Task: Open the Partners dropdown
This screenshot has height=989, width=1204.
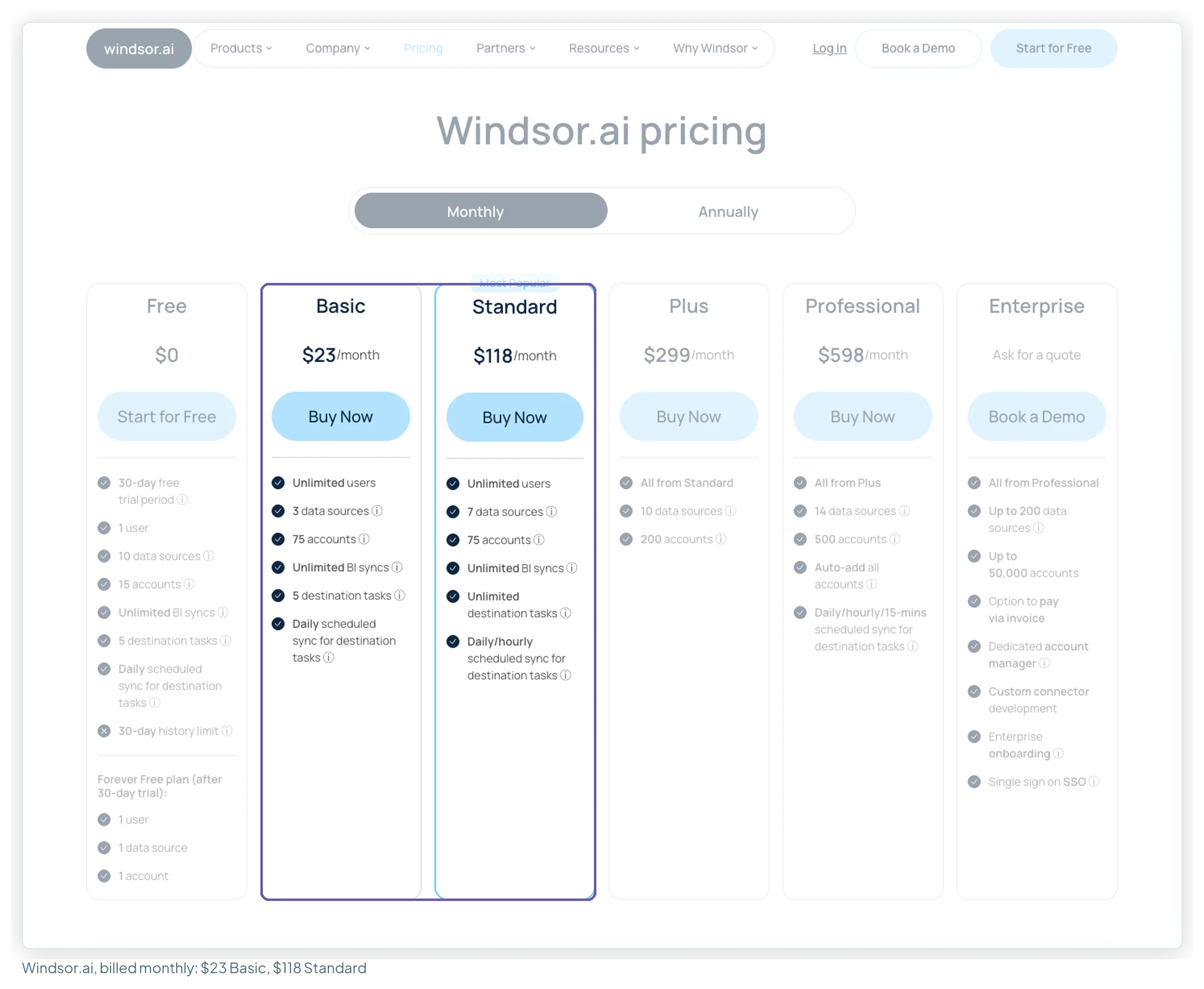Action: [x=506, y=48]
